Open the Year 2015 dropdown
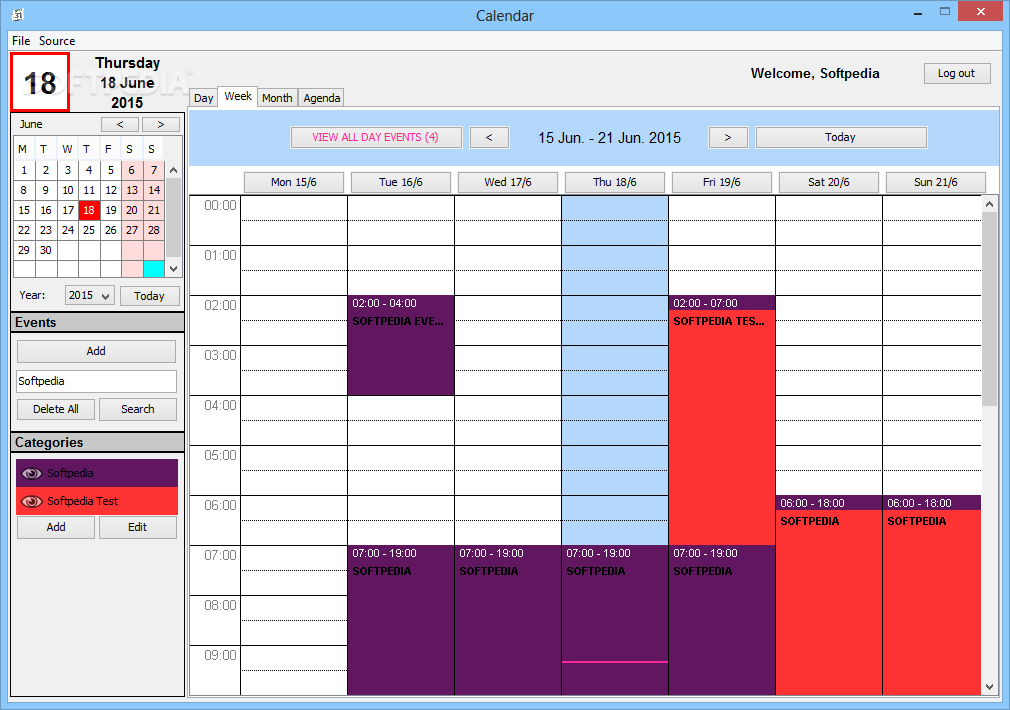This screenshot has width=1010, height=710. coord(90,295)
